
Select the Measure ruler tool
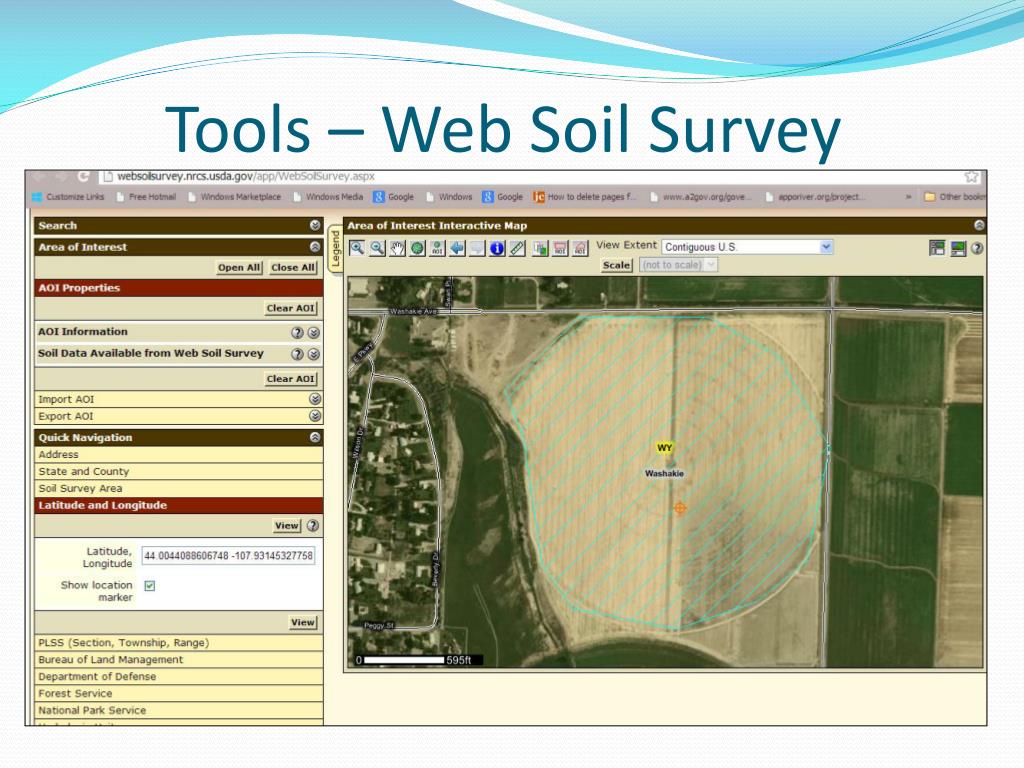(517, 248)
